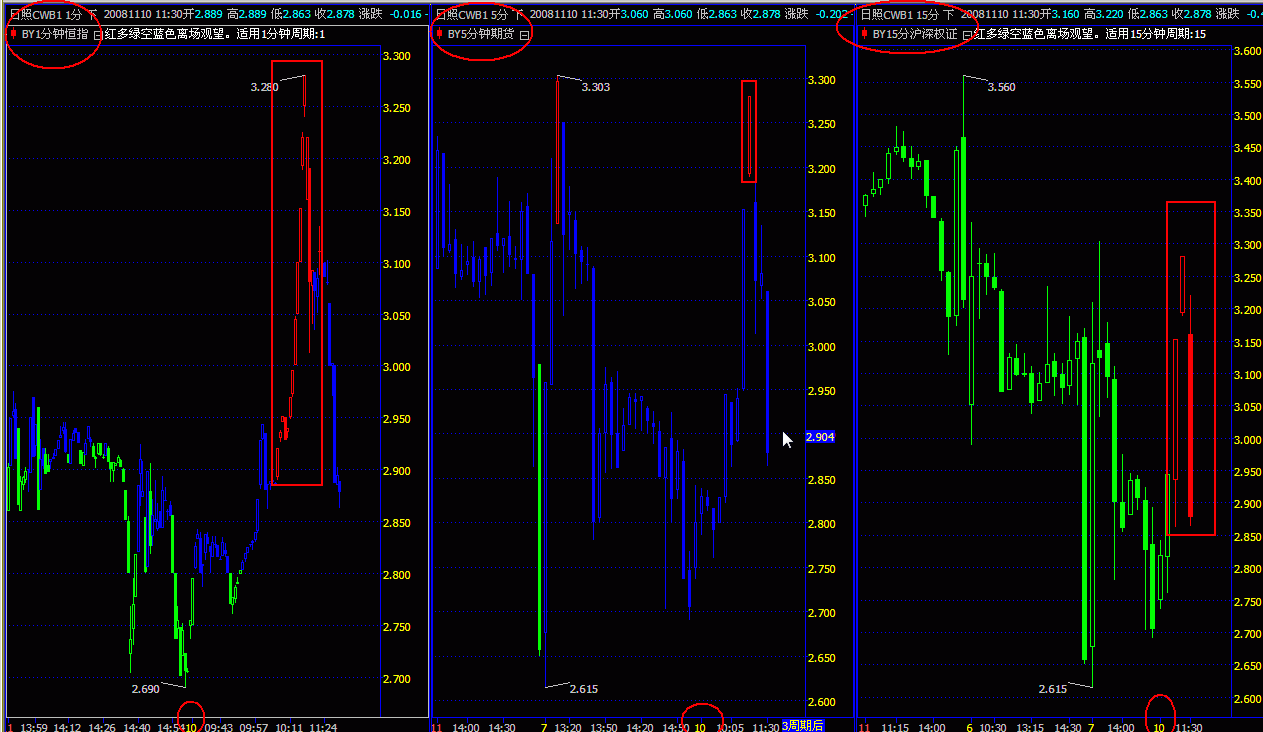
Task: Click the 3.000 price level on 15-minute scale
Action: point(1247,440)
